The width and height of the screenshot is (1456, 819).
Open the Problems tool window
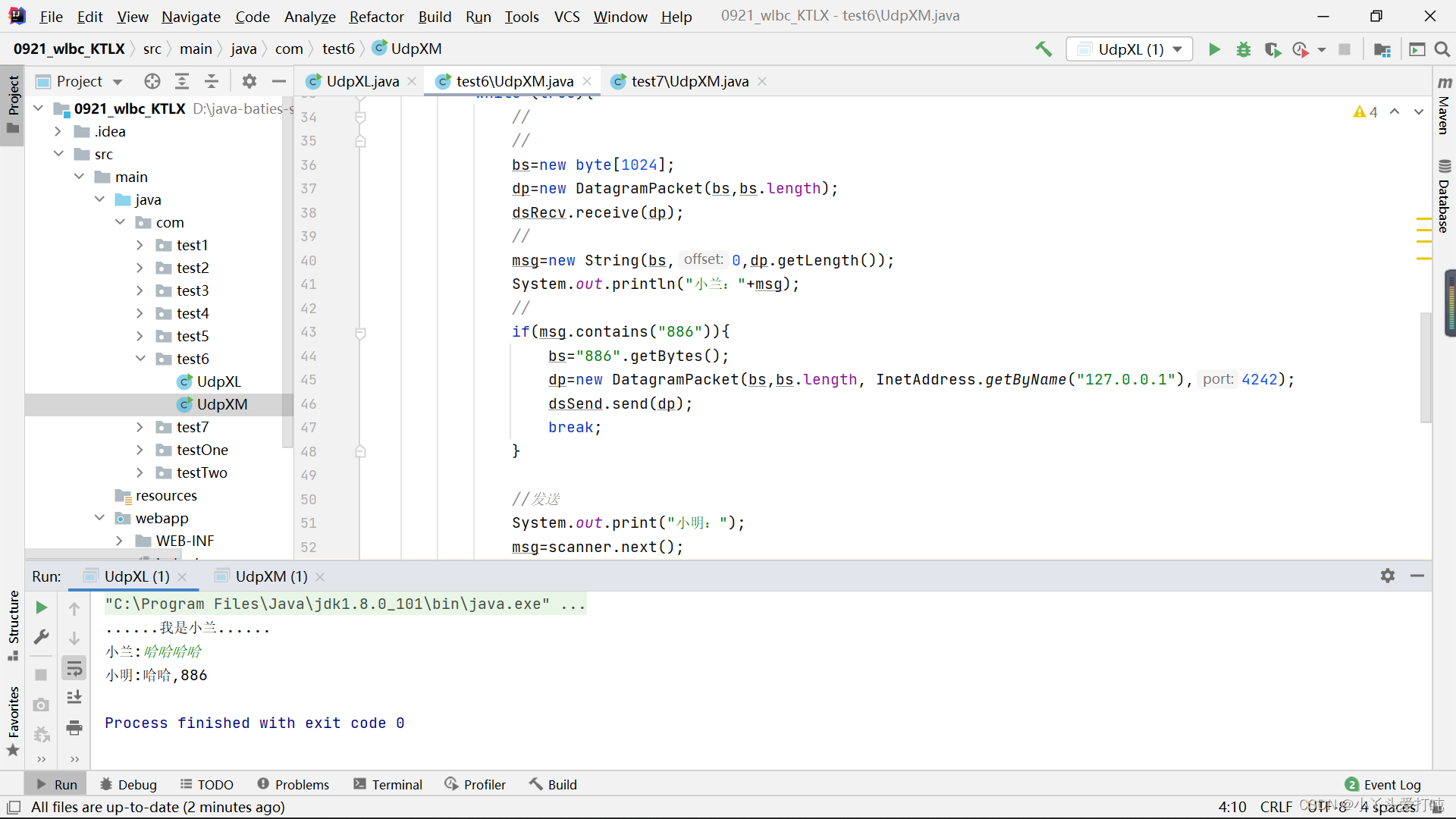pos(293,784)
